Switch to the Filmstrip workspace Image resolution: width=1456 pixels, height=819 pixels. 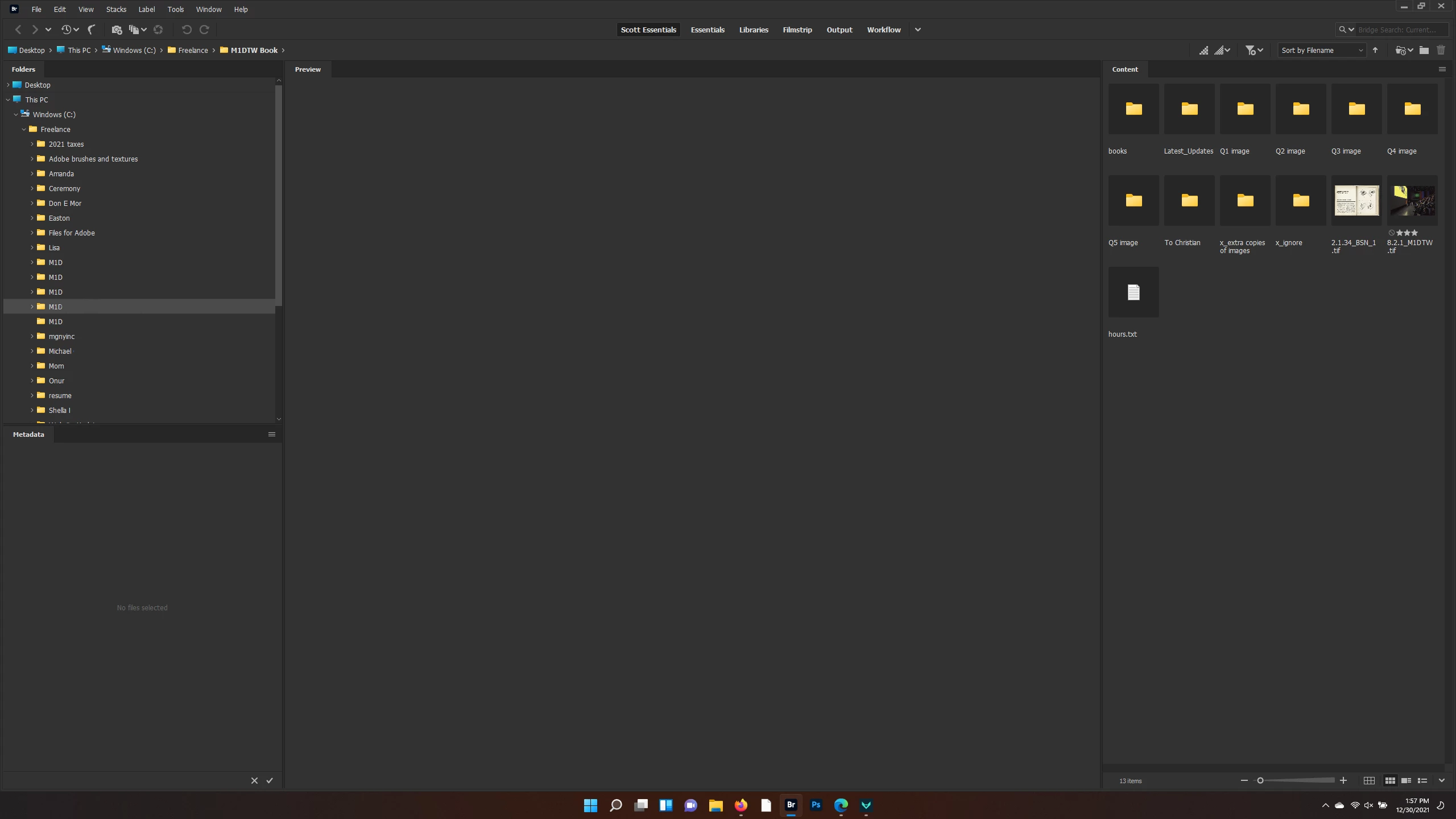(797, 30)
